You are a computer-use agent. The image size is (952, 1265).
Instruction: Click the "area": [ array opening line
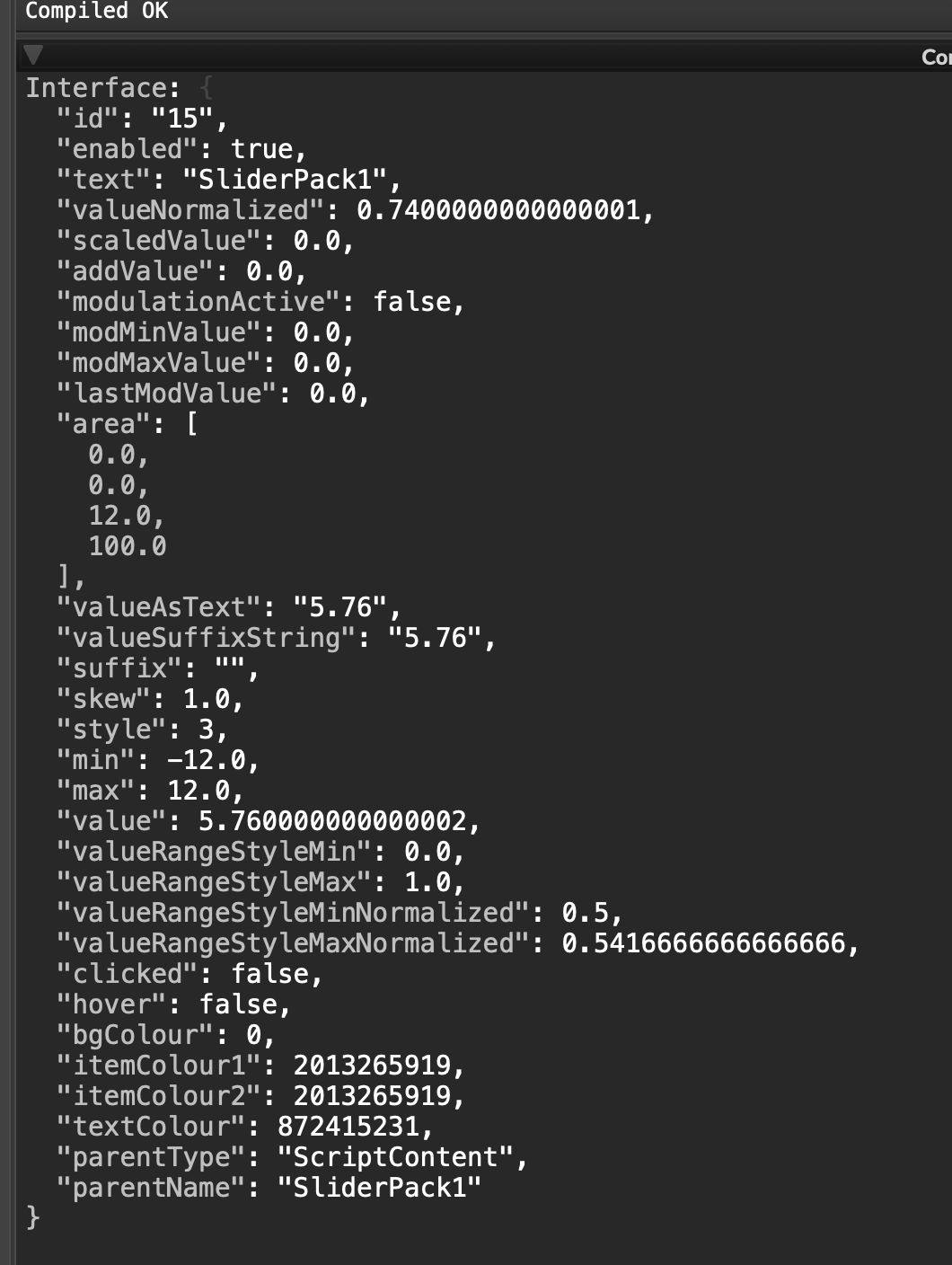pos(128,424)
